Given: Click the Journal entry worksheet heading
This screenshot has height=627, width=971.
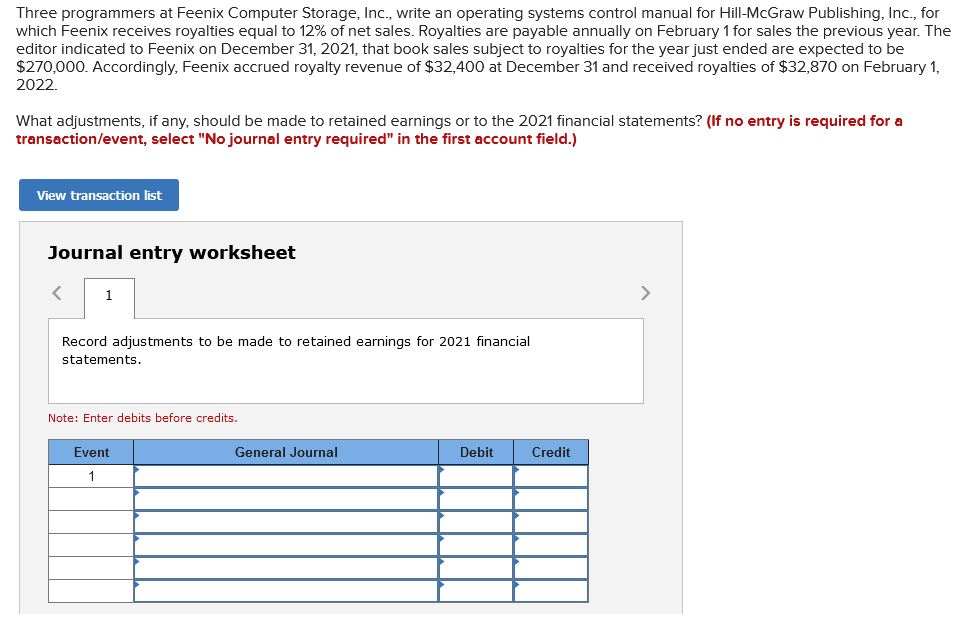Looking at the screenshot, I should click(172, 253).
